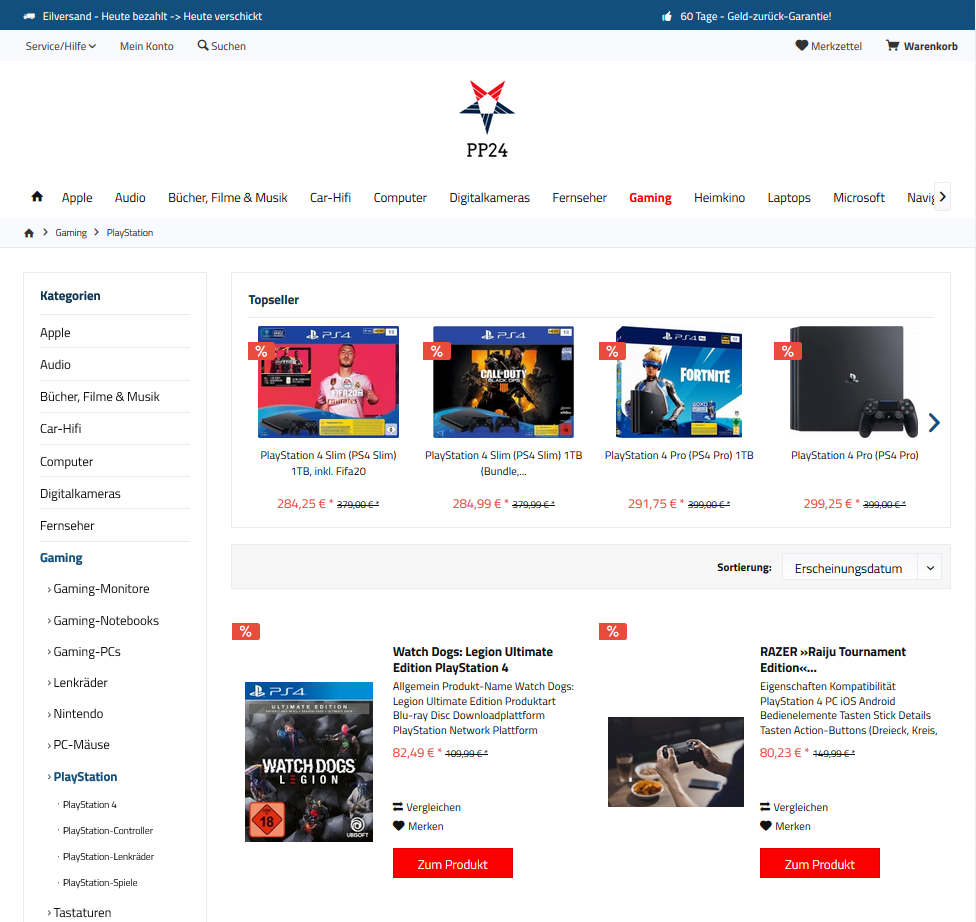
Task: Click the discount badge on Fortnite bundle
Action: [612, 351]
